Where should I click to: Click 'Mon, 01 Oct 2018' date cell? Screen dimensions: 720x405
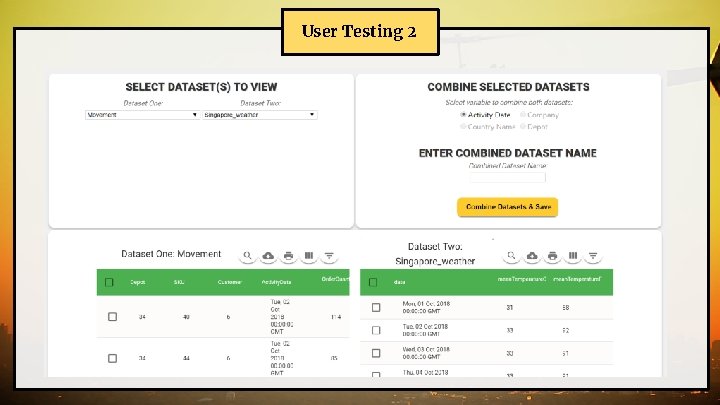(x=426, y=307)
